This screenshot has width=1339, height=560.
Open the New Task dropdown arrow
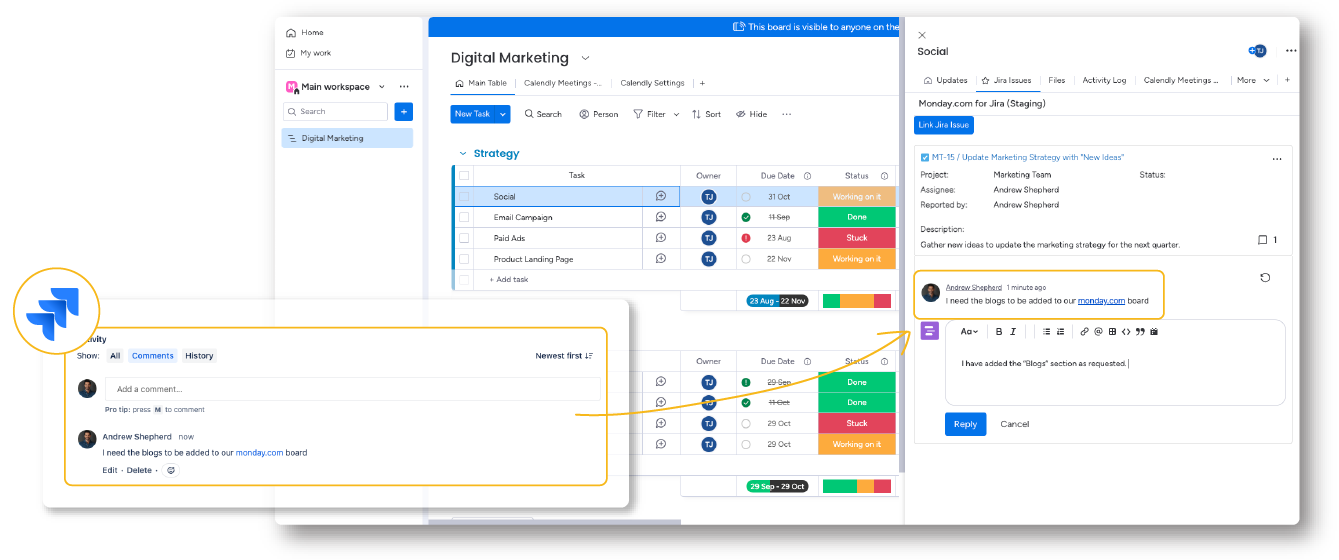(503, 114)
